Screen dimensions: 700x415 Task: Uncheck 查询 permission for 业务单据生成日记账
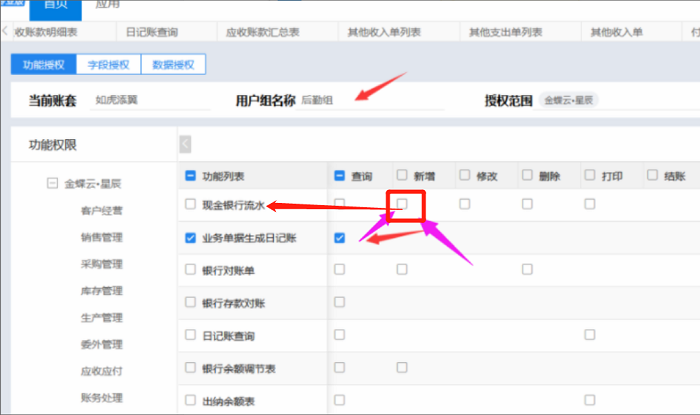(x=340, y=237)
